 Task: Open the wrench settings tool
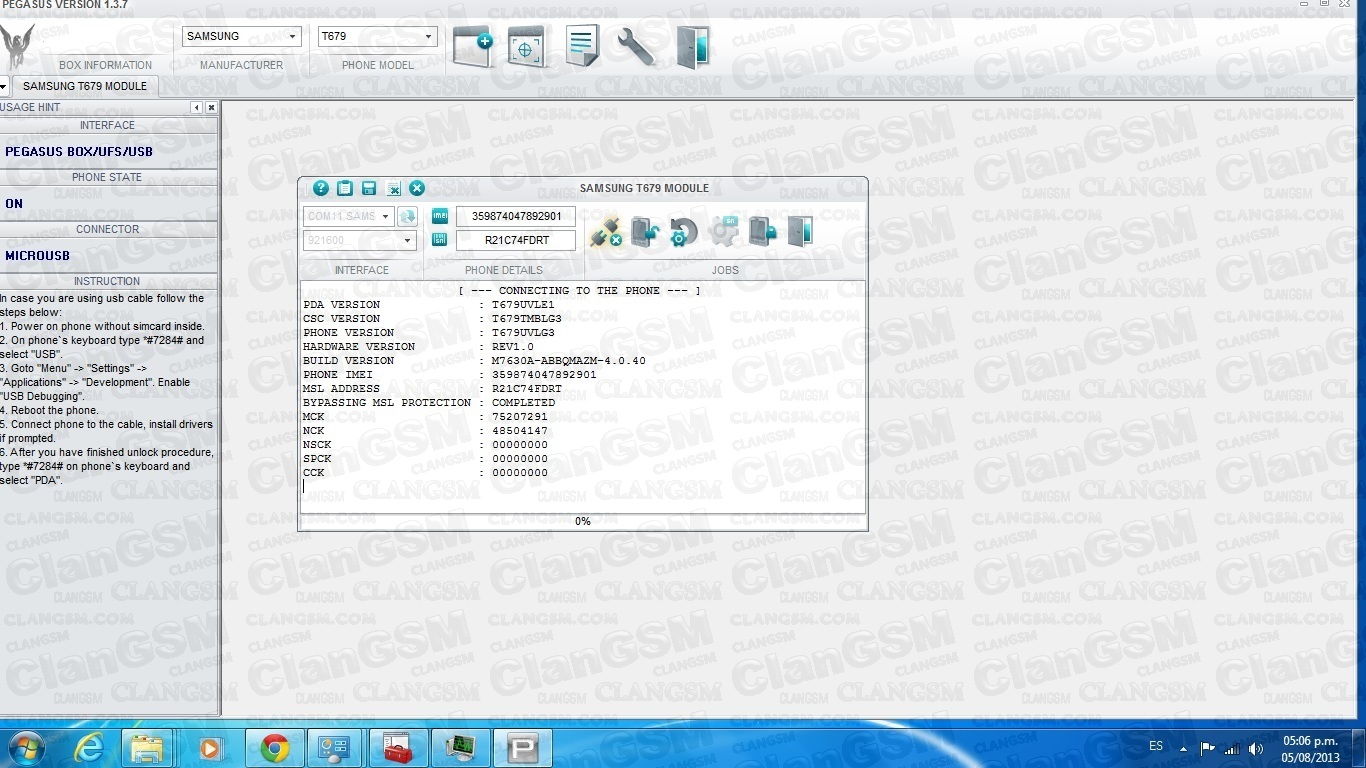[x=635, y=46]
